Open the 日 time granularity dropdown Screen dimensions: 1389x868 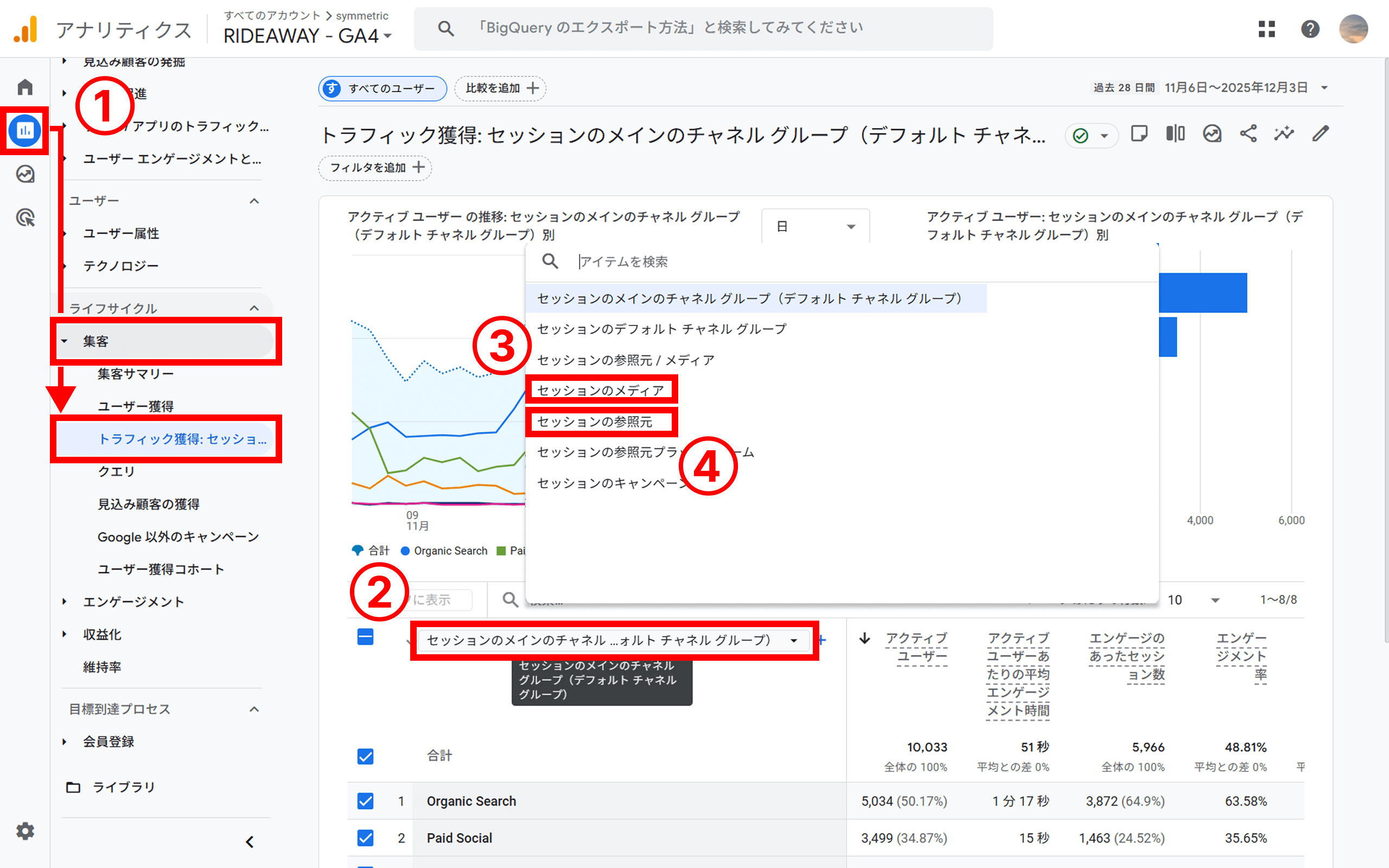[815, 226]
